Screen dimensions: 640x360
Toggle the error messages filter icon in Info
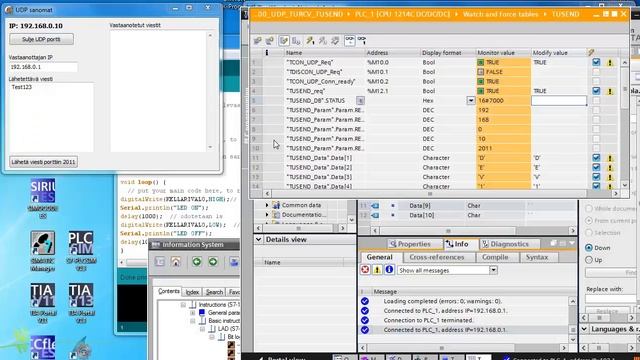365,270
